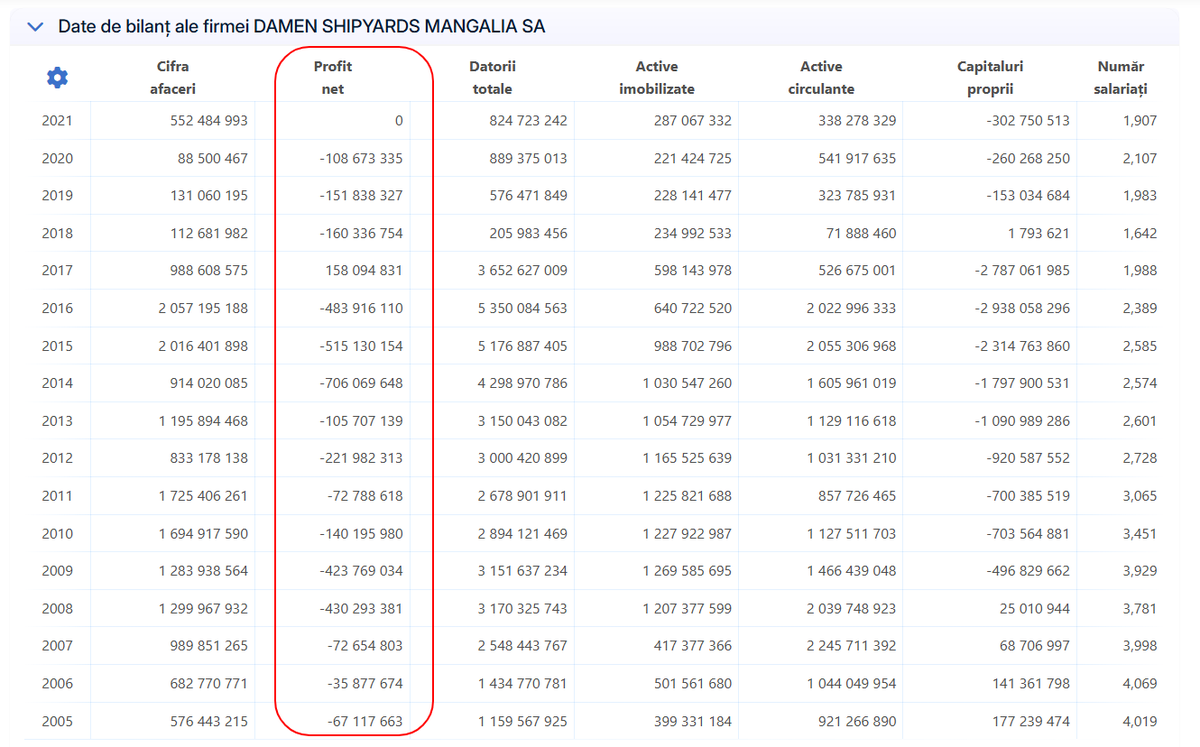
Task: Click net profit value -108 673 335
Action: 361,158
